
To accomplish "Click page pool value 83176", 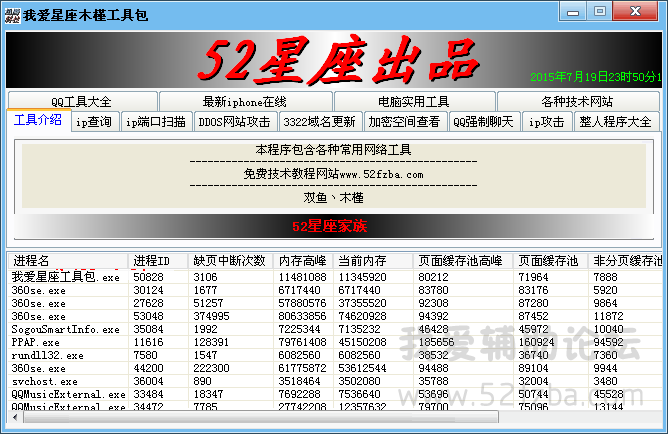I will click(533, 290).
